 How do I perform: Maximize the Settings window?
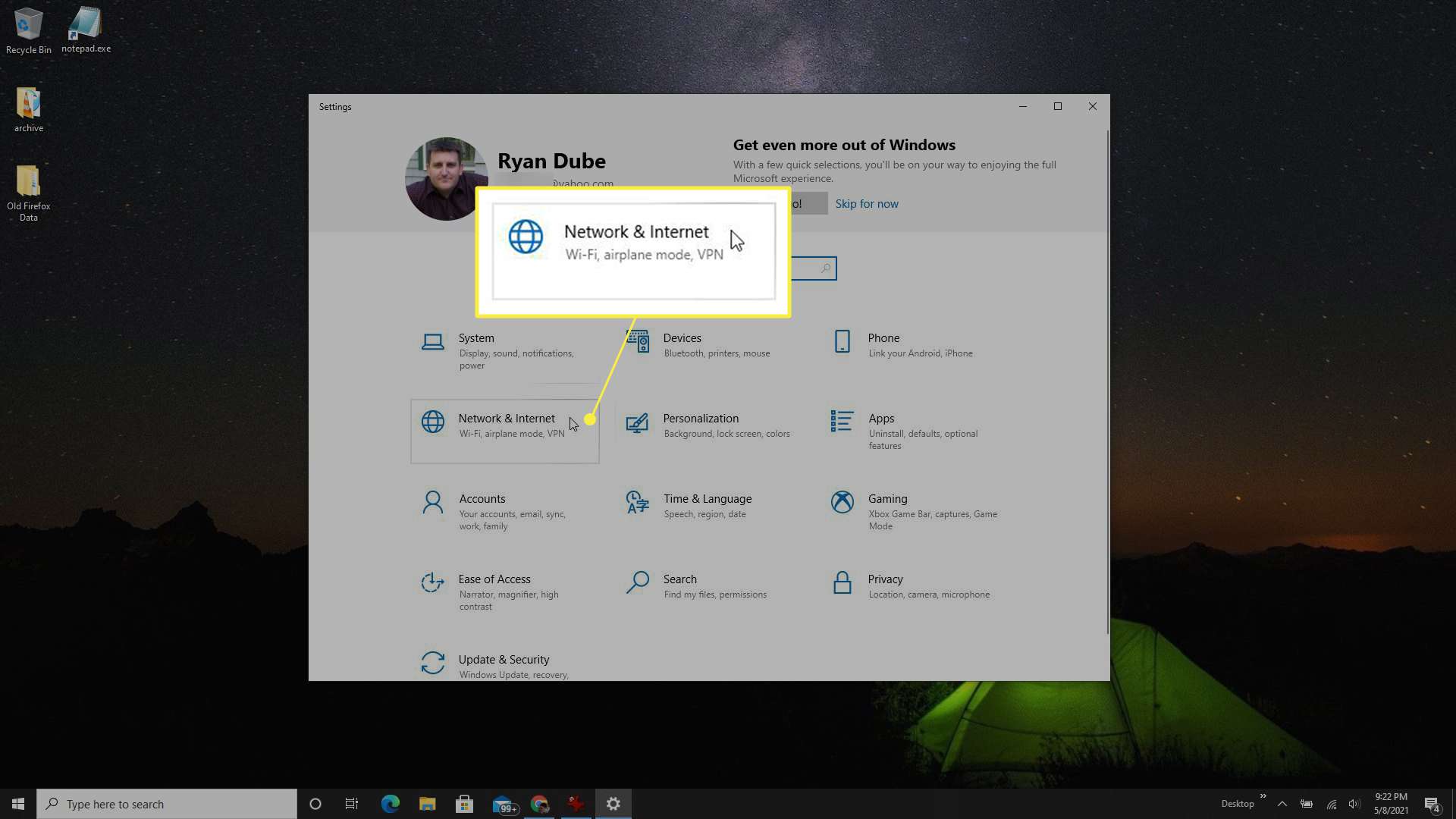pyautogui.click(x=1058, y=106)
